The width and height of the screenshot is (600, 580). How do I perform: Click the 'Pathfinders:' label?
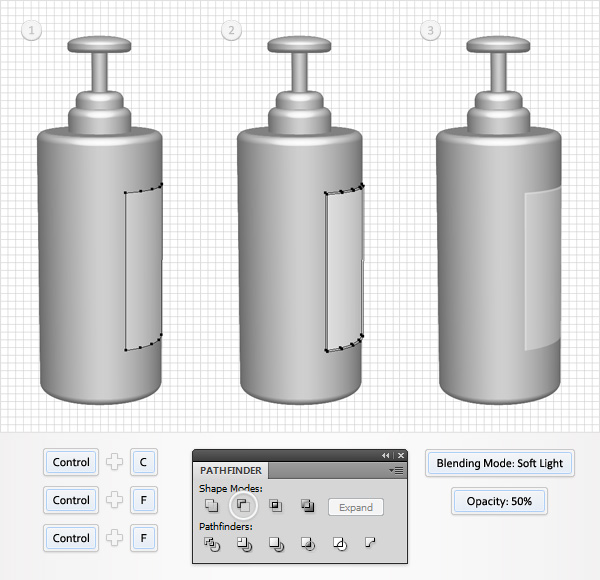point(226,526)
